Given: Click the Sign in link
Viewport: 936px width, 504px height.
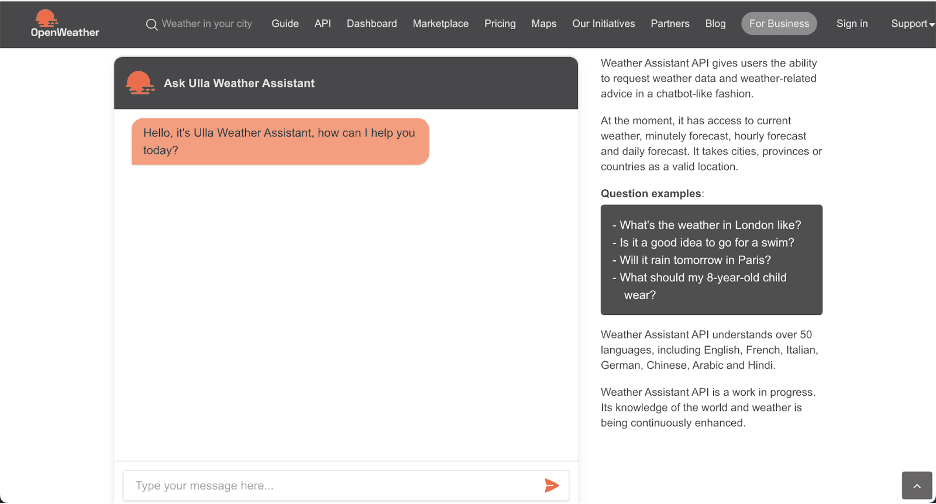Looking at the screenshot, I should point(852,24).
